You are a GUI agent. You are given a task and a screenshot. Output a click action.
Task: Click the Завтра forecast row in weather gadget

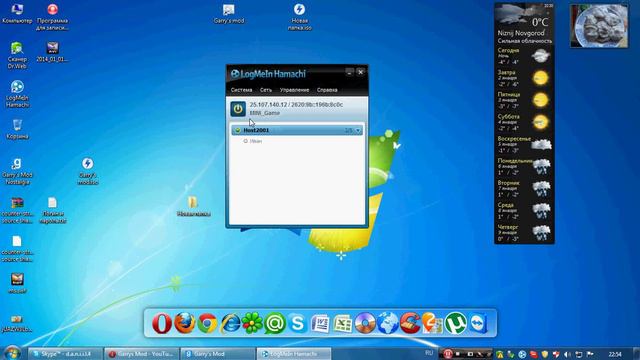pyautogui.click(x=524, y=78)
